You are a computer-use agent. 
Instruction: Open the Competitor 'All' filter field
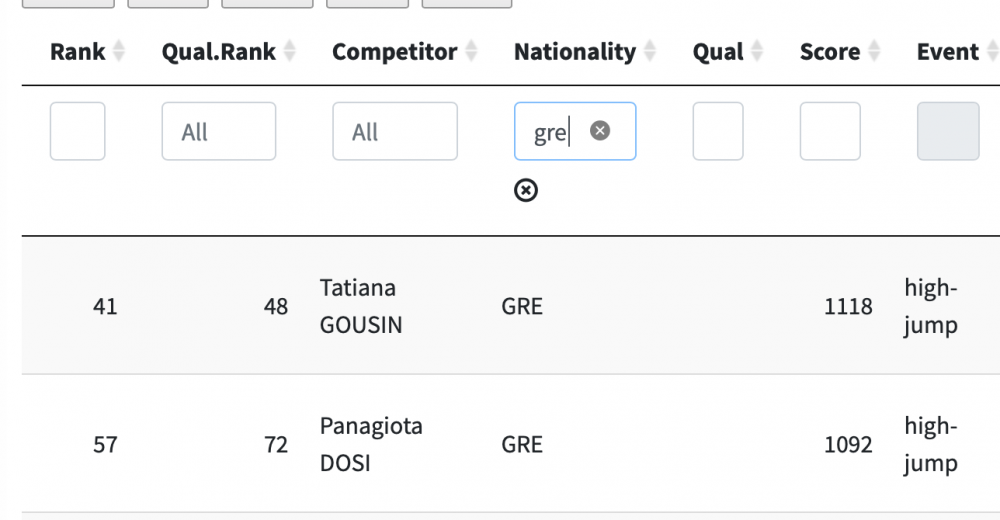point(394,131)
